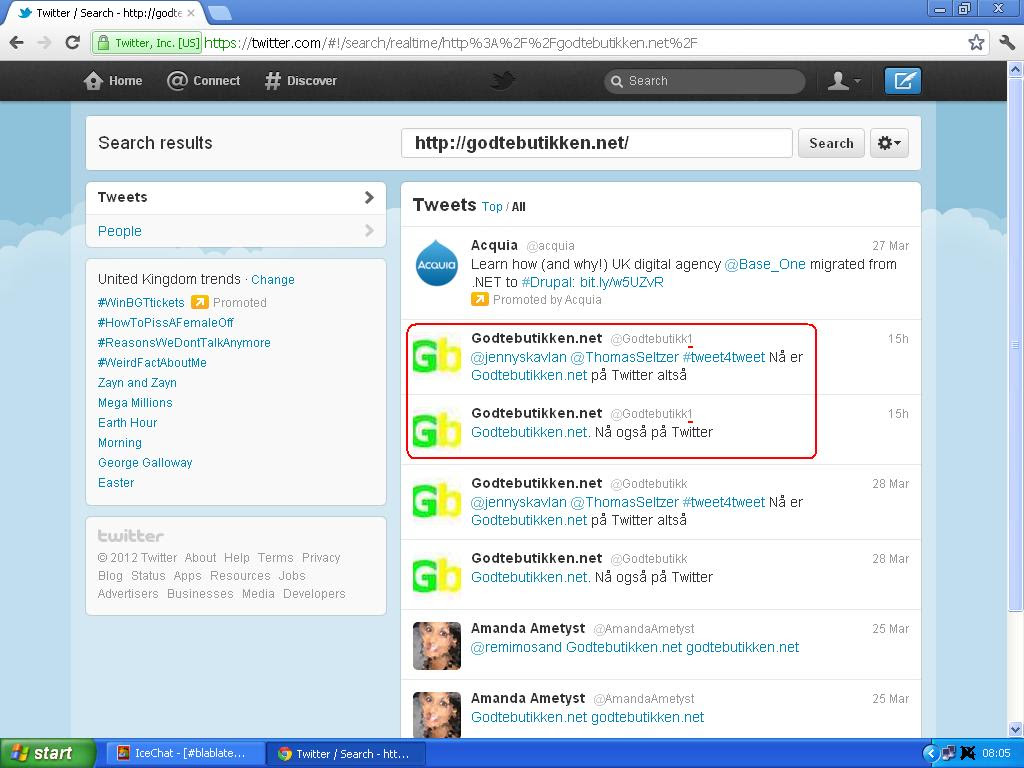Click the Twitter / Search Chrome taskbar button

[x=345, y=753]
